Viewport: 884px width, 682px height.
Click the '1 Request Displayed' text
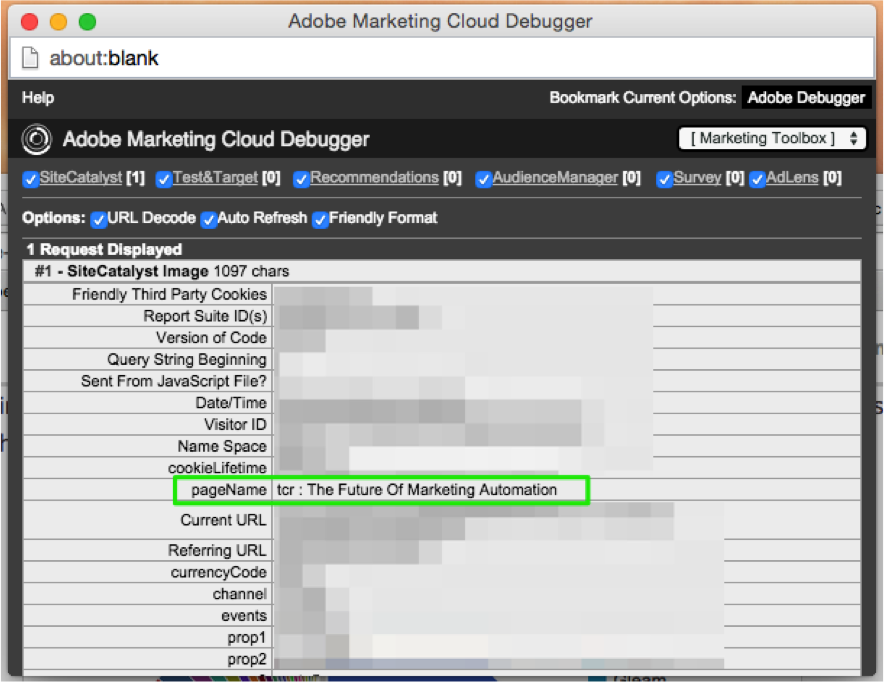[x=104, y=250]
